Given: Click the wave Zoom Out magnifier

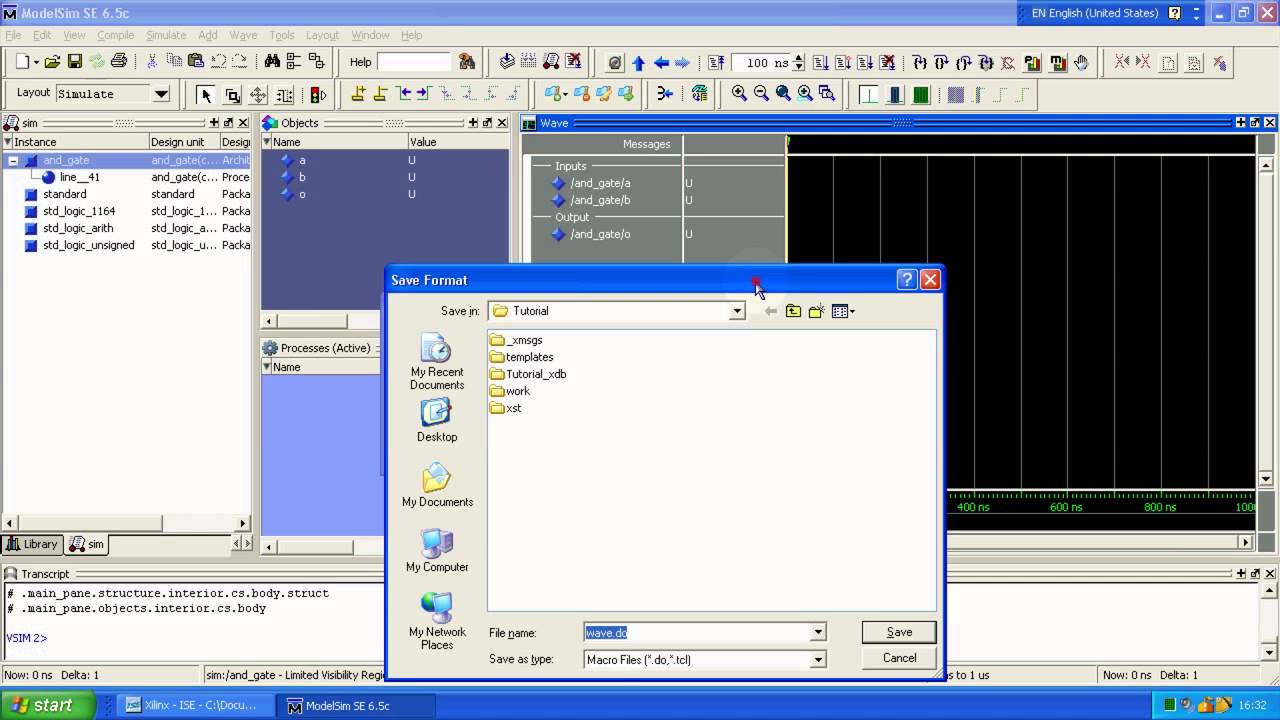Looking at the screenshot, I should pos(761,94).
